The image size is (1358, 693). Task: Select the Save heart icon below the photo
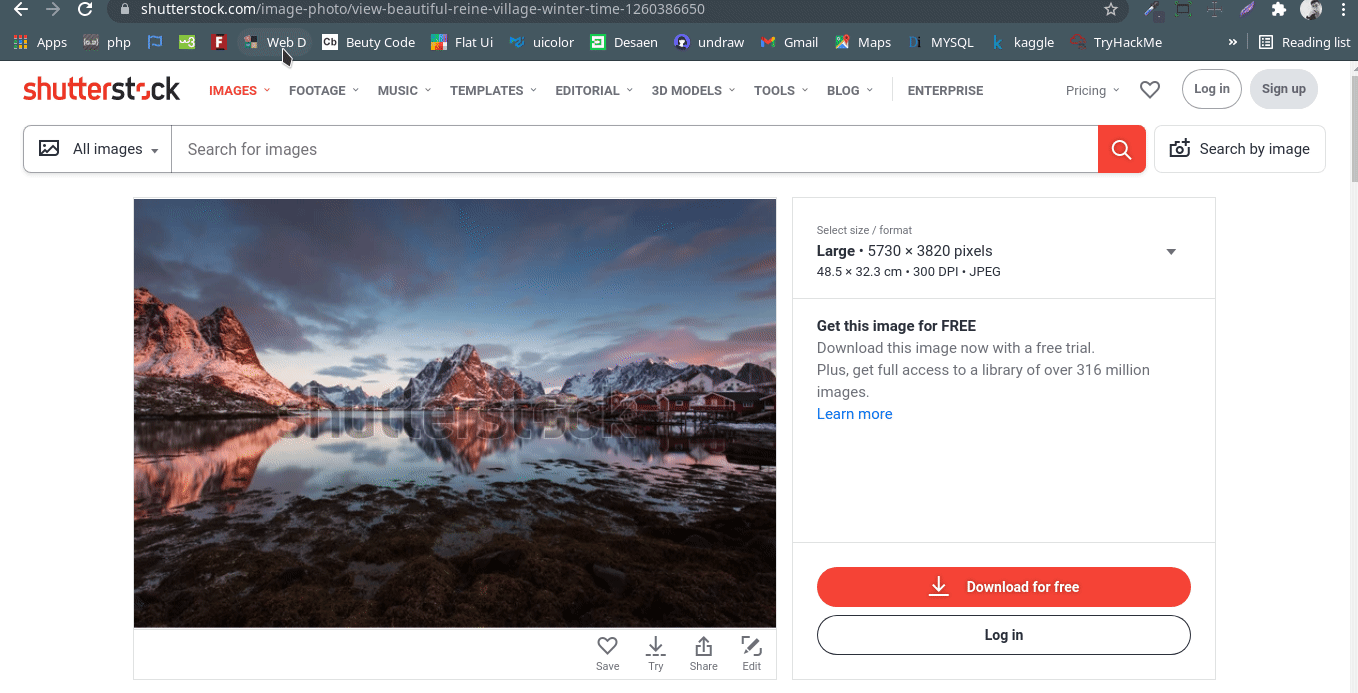tap(607, 646)
